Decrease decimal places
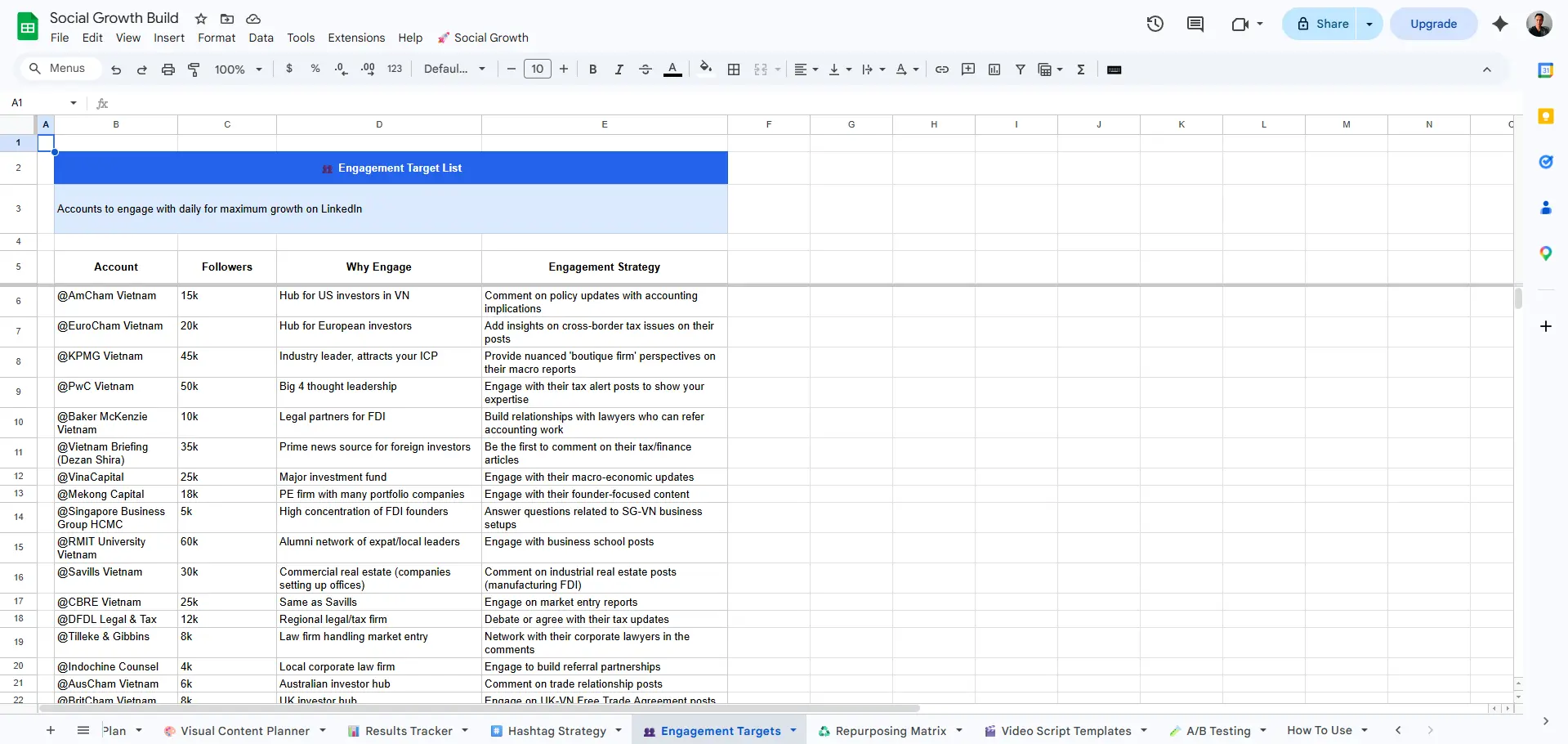The width and height of the screenshot is (1568, 744). pos(342,69)
